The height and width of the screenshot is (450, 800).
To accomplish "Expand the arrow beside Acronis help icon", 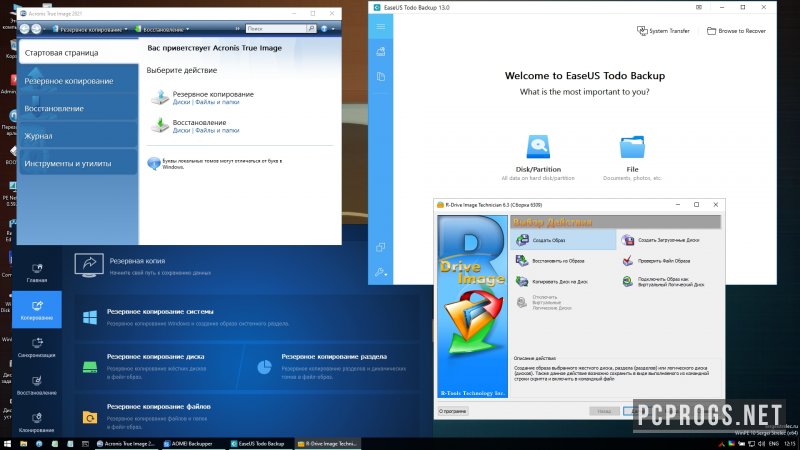I will [333, 29].
